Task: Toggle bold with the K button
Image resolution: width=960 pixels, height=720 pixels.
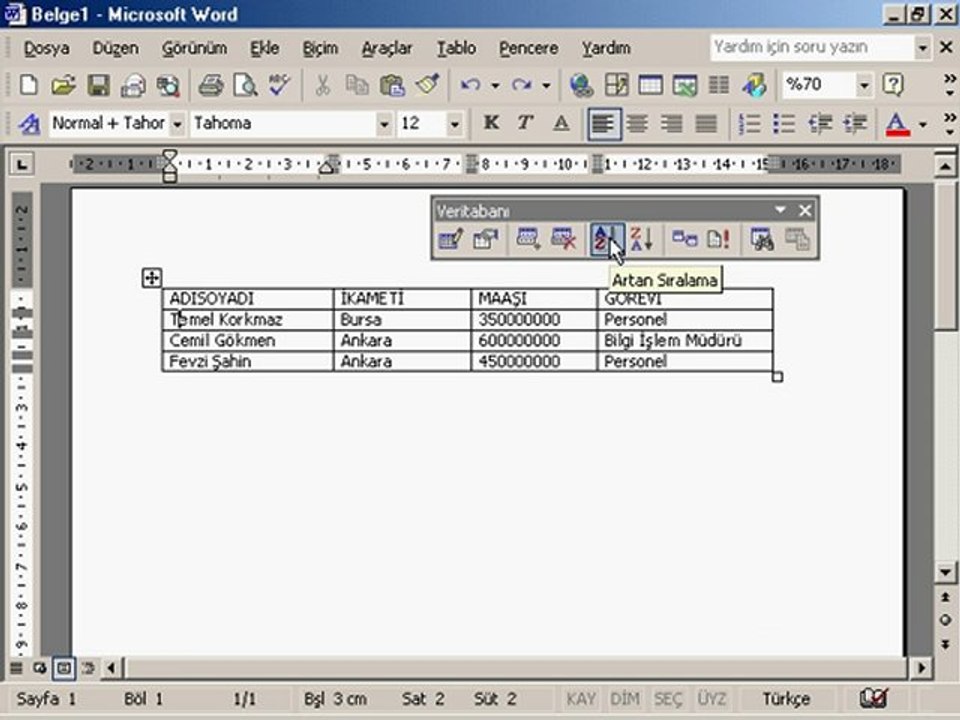Action: pos(491,124)
